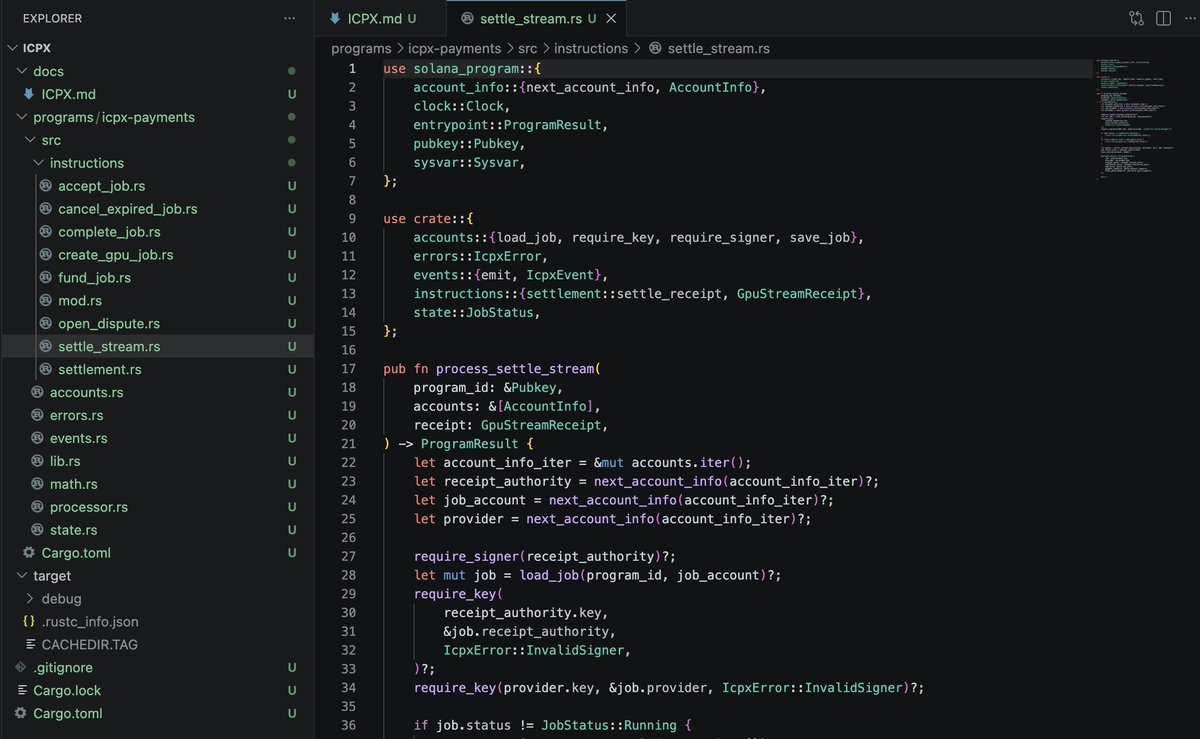The height and width of the screenshot is (739, 1200).
Task: Click 'instructions' breadcrumb segment
Action: 591,48
